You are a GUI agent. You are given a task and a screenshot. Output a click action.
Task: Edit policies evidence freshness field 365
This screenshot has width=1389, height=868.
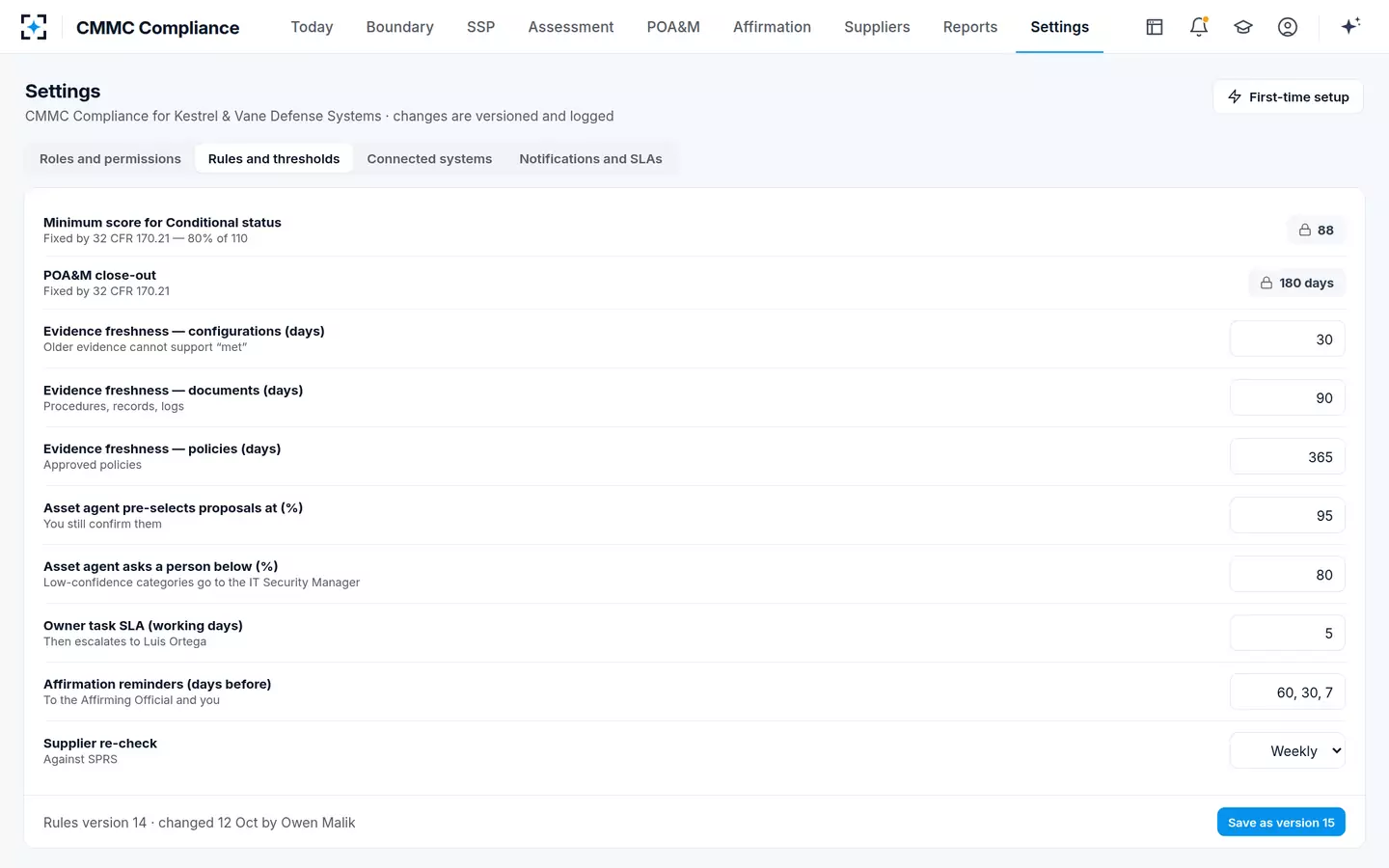(1288, 457)
